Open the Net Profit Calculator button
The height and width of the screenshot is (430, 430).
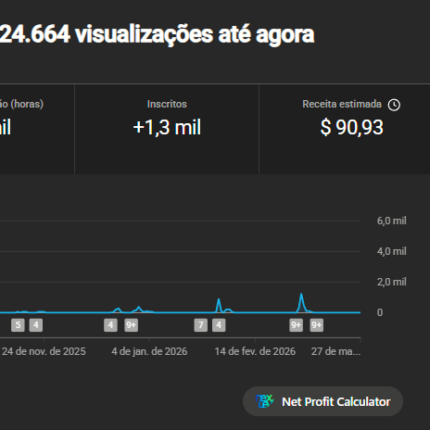point(323,401)
